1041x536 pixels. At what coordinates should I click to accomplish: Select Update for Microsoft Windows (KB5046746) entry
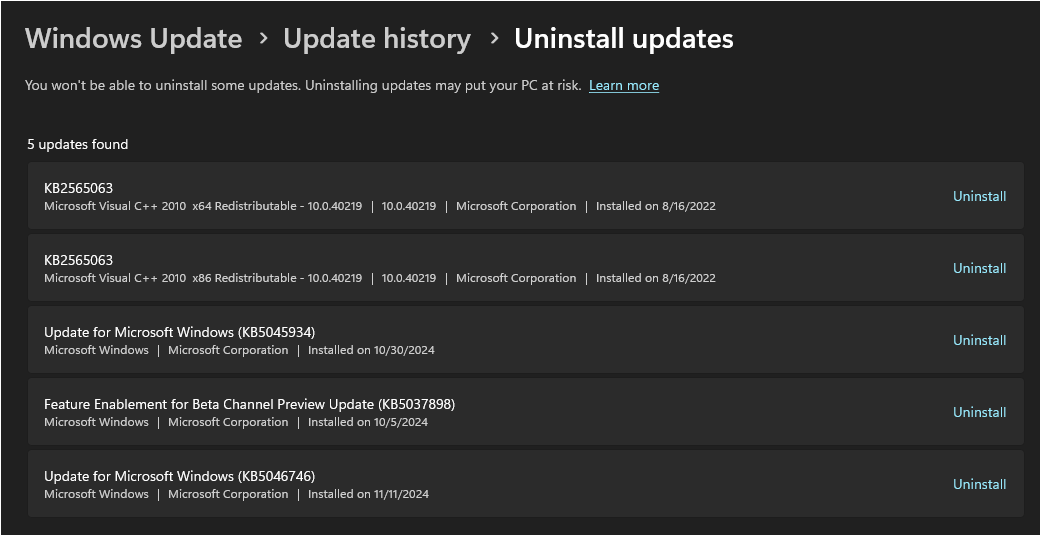tap(180, 476)
